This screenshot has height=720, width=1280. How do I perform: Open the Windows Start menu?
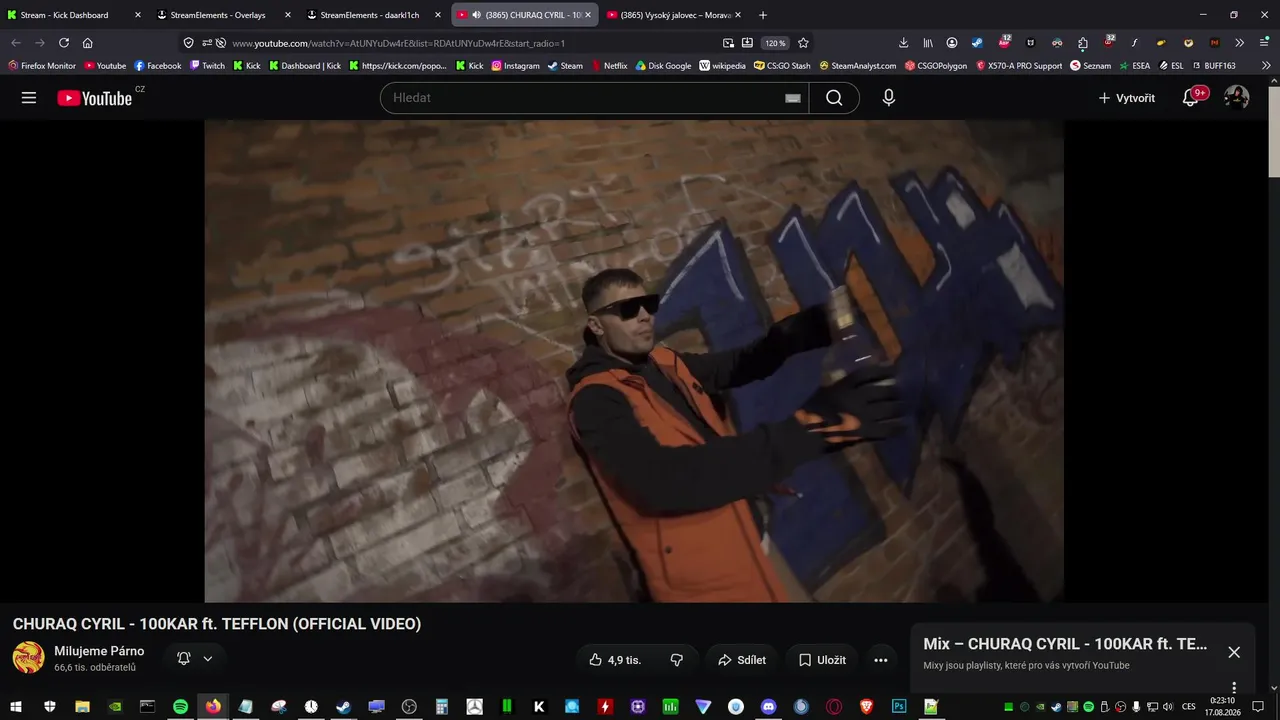click(x=16, y=707)
